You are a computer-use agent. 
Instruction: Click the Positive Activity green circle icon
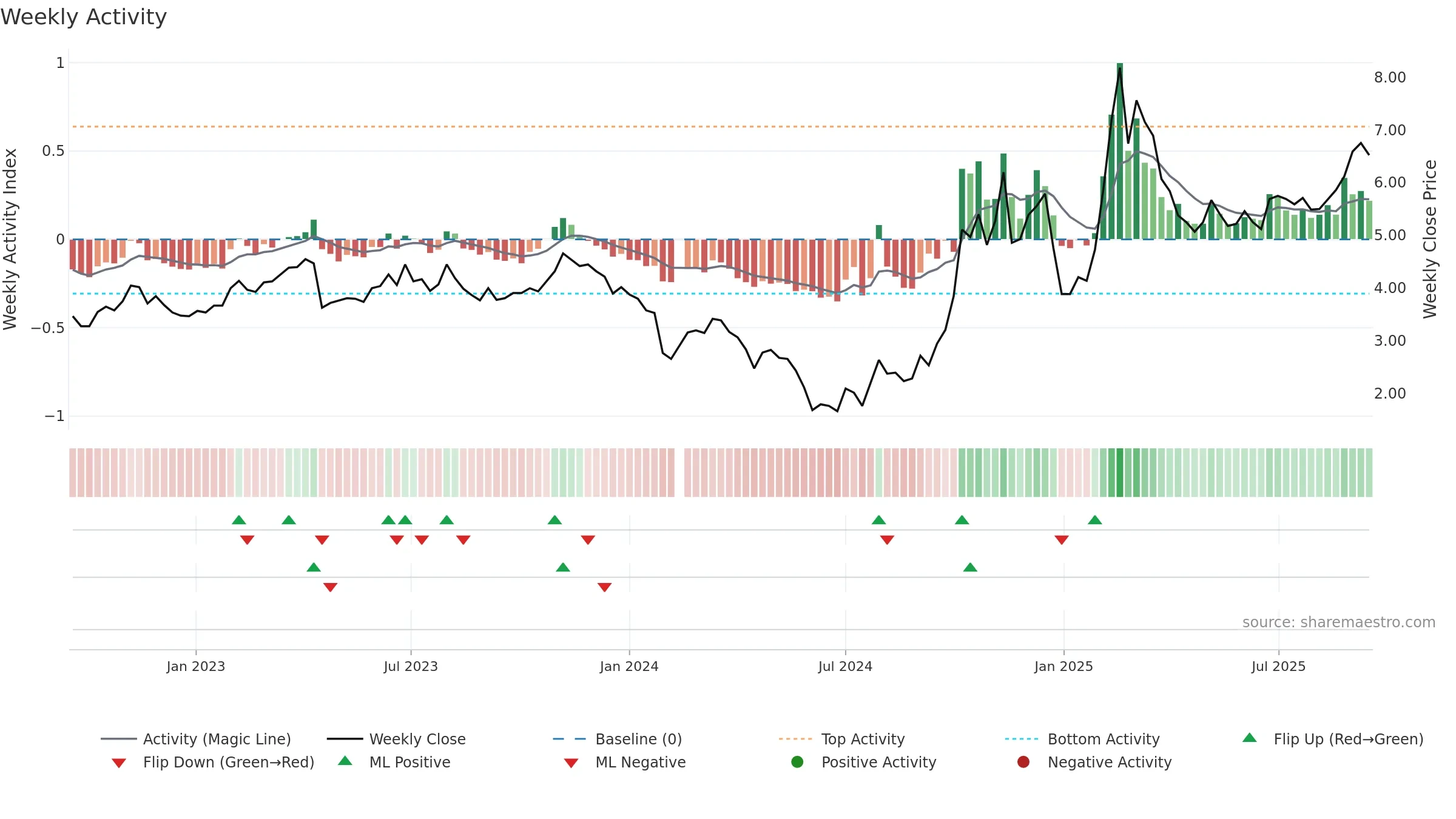point(798,762)
